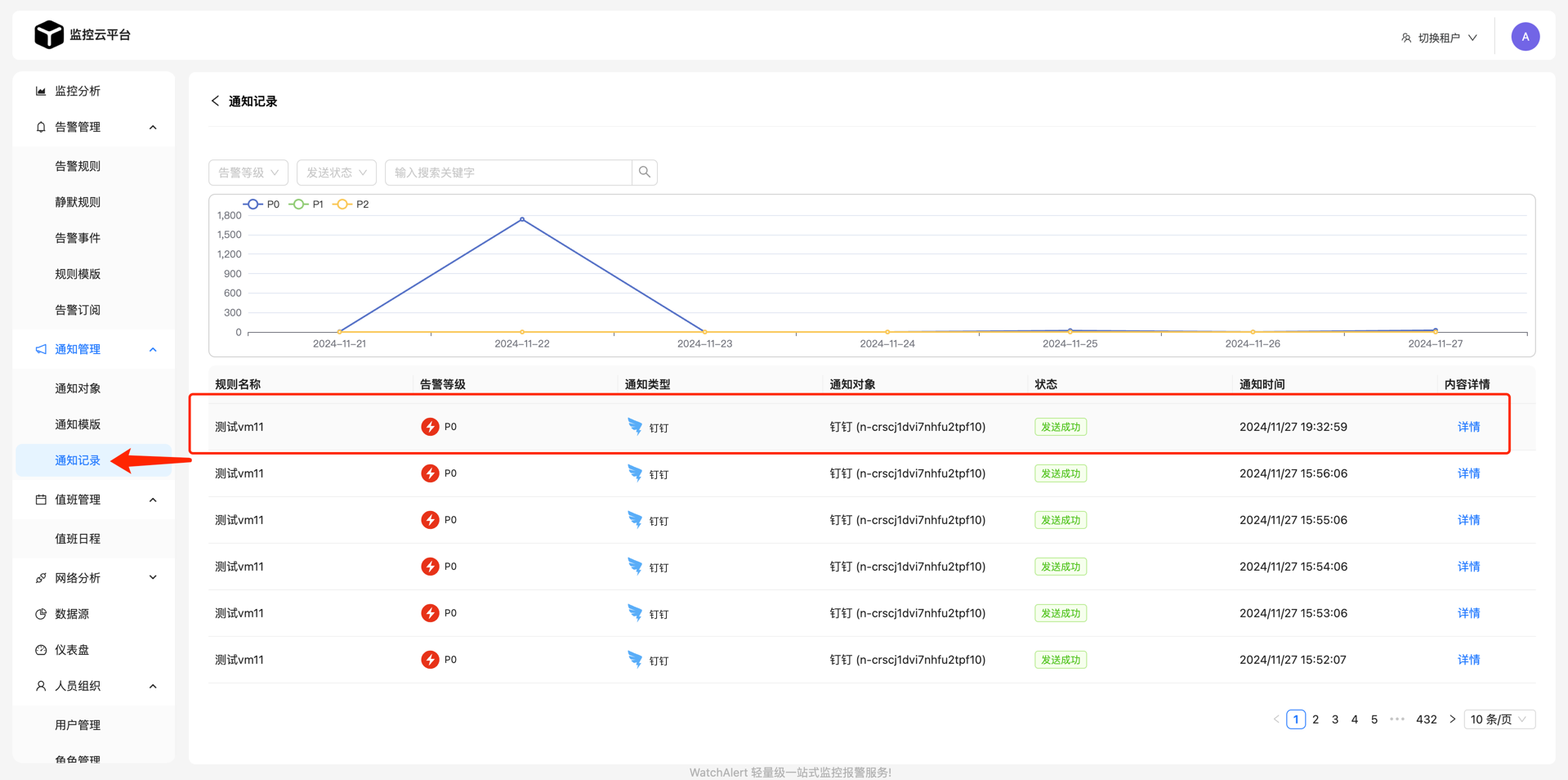Click 测试vm11 in the 15:53:06 row
Viewport: 1568px width, 780px height.
point(239,613)
